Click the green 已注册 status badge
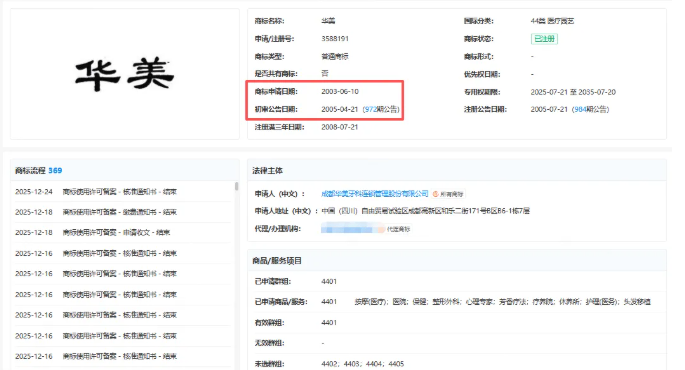The height and width of the screenshot is (370, 685). [544, 39]
